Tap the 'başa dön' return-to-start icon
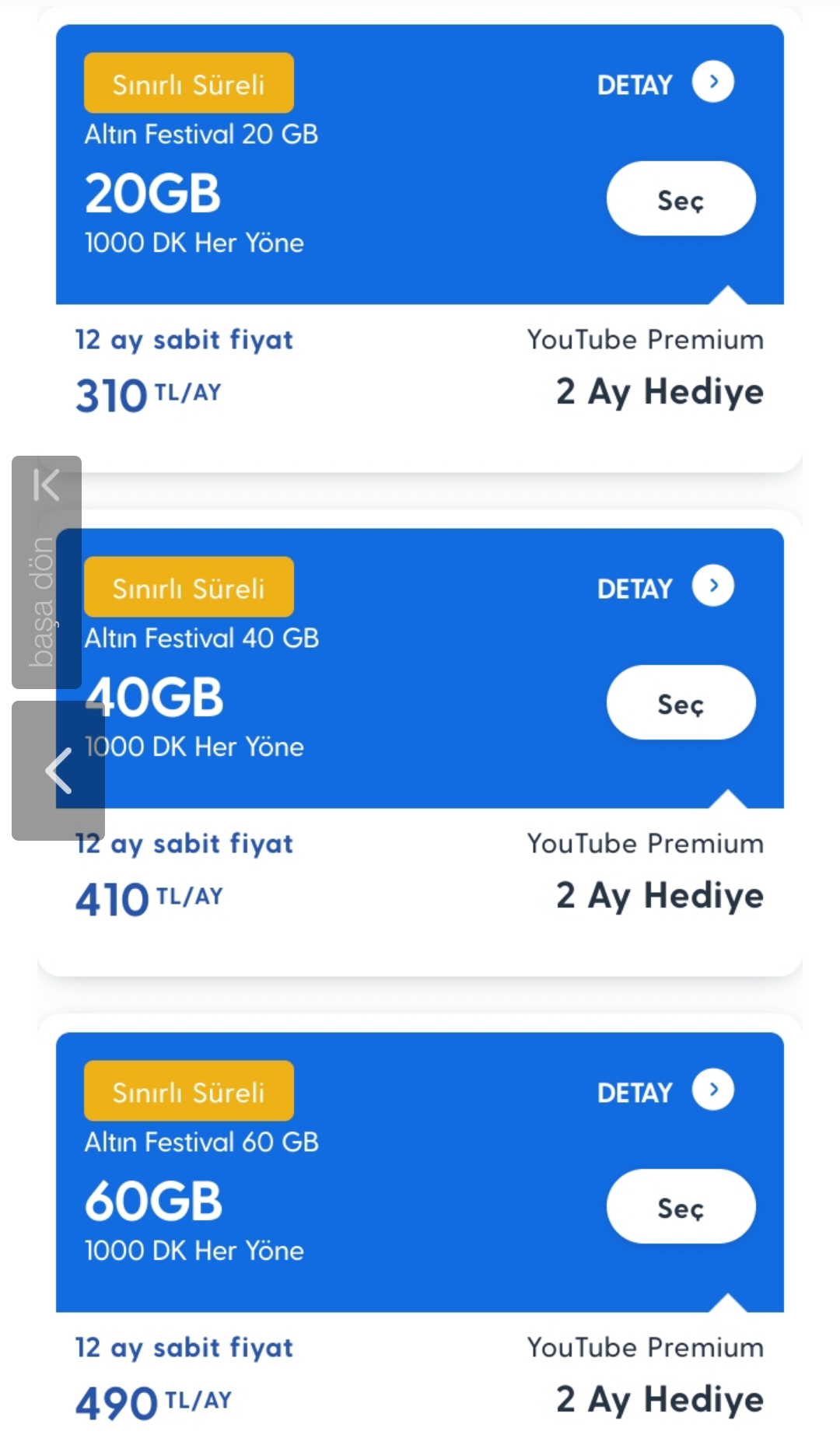This screenshot has width=840, height=1438. 47,572
